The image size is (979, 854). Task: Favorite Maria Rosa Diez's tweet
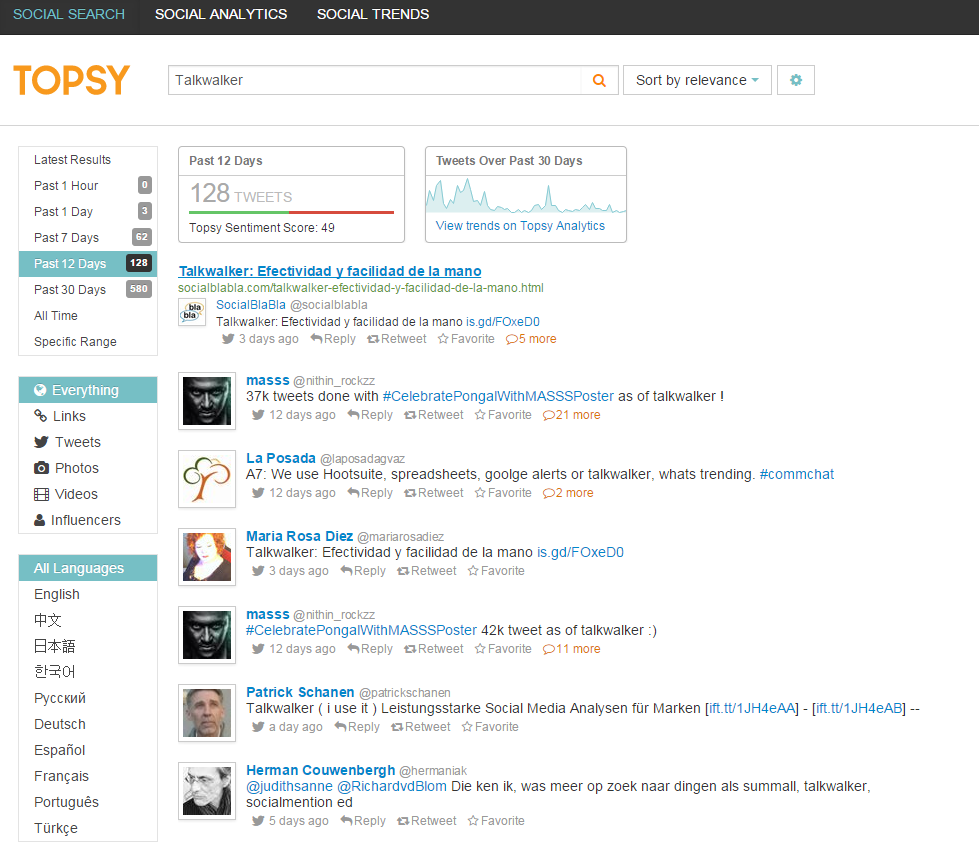point(496,571)
